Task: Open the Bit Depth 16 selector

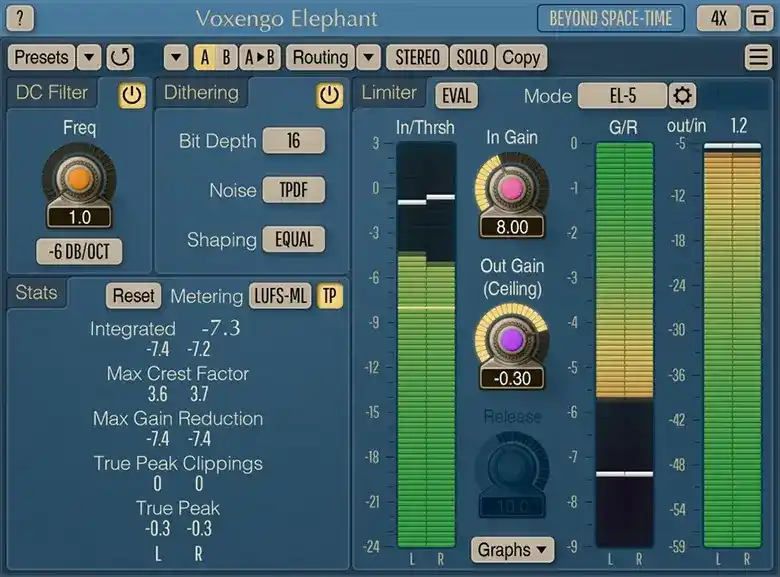Action: (x=293, y=141)
